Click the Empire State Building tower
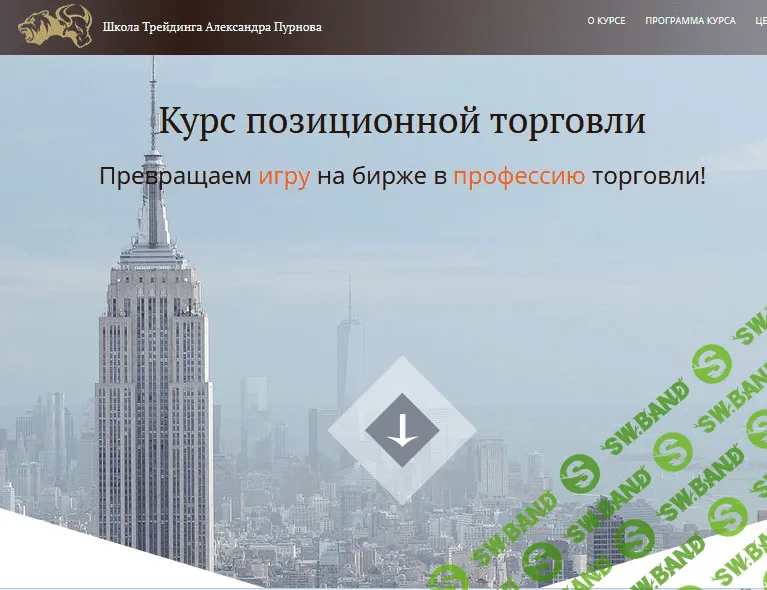Screen dimensions: 767x590 point(153,400)
